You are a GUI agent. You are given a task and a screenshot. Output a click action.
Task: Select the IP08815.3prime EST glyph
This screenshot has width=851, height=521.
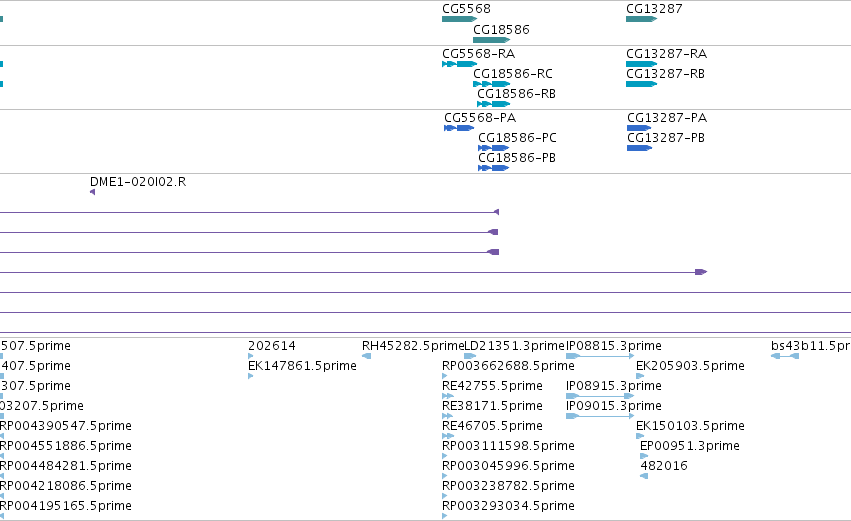(x=600, y=357)
